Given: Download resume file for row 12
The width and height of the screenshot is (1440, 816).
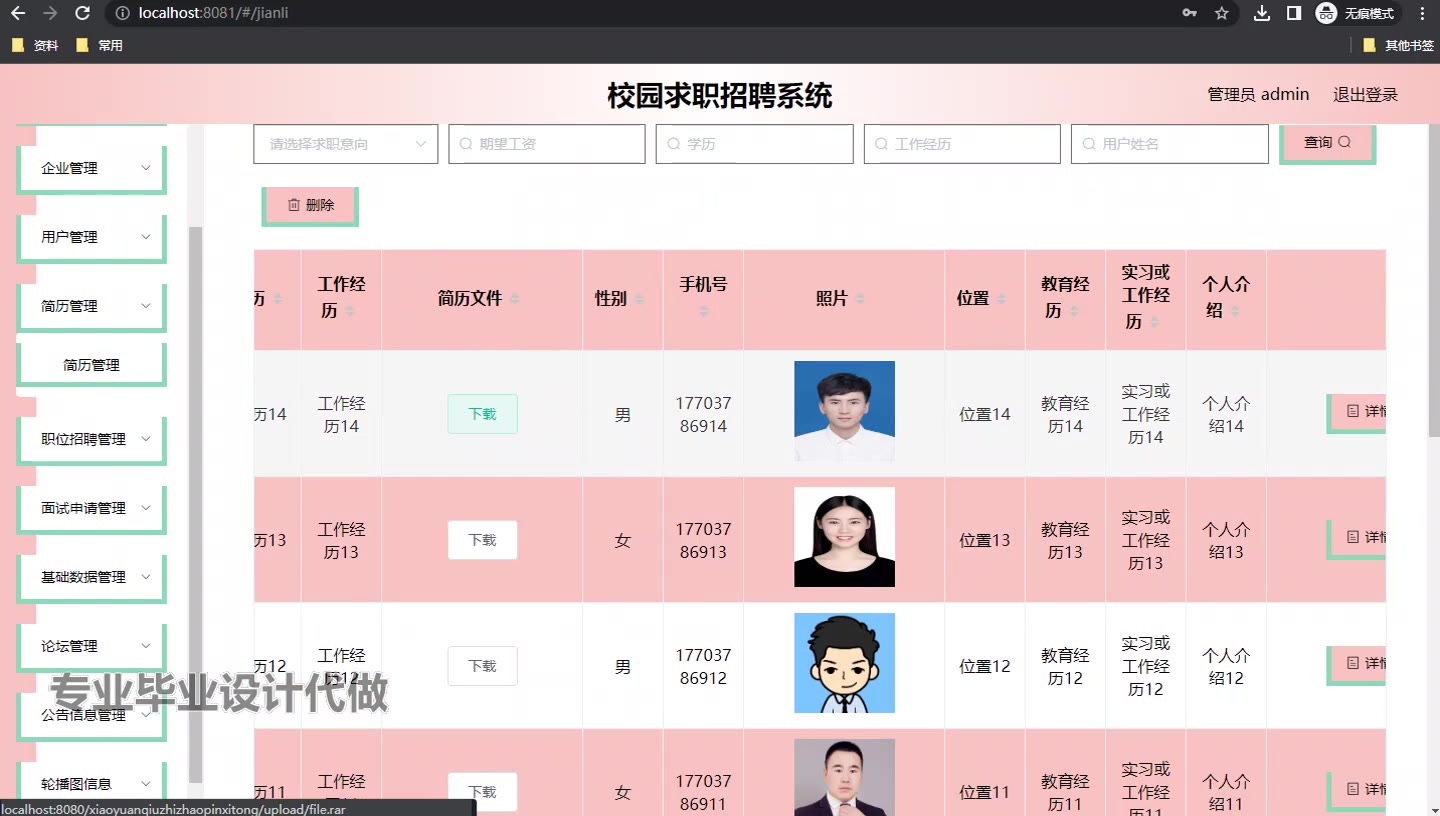Looking at the screenshot, I should pos(482,666).
